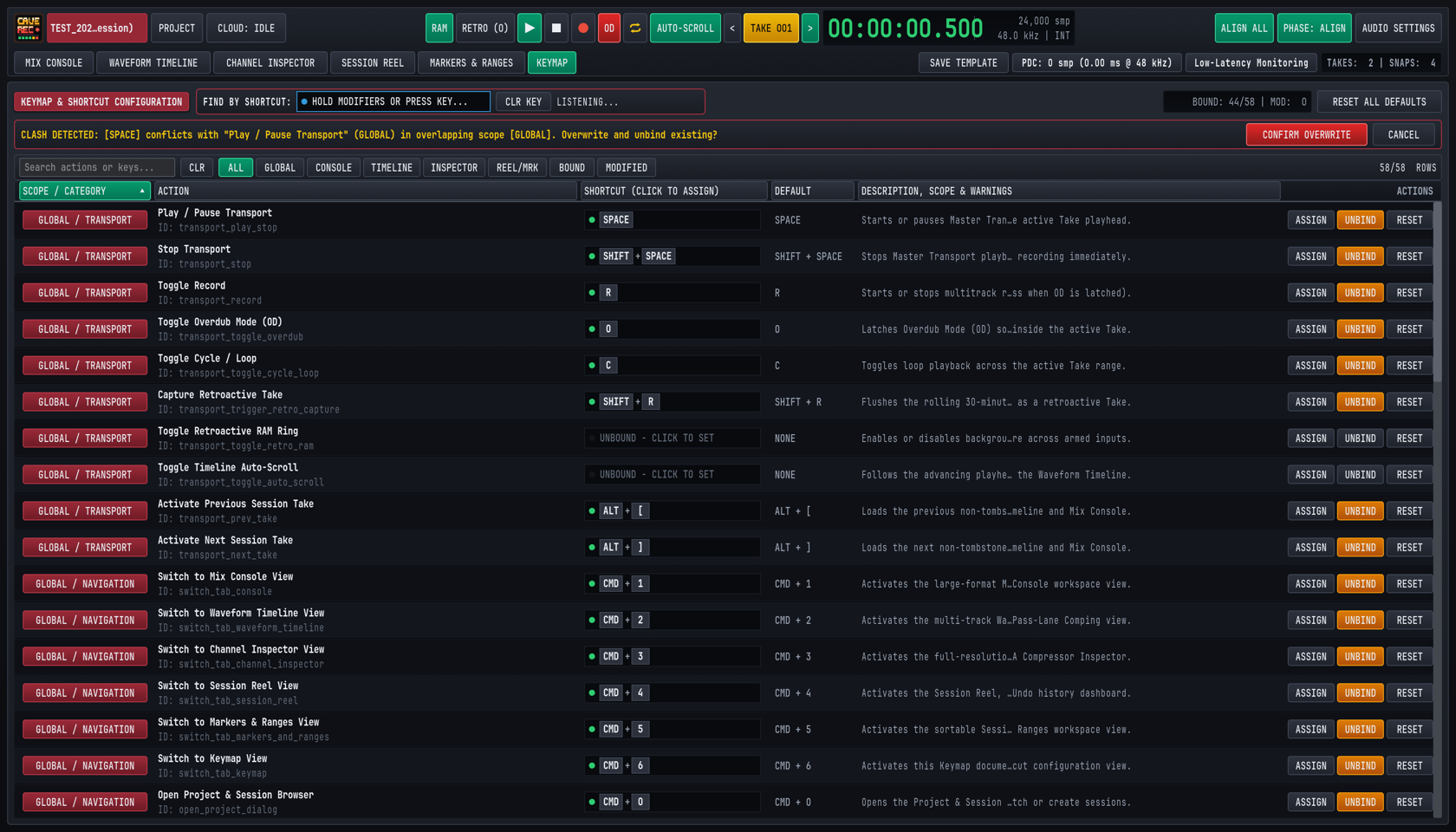Screen dimensions: 1456x832
Task: Filter the list by MODIFIED bindings
Action: pyautogui.click(x=627, y=167)
